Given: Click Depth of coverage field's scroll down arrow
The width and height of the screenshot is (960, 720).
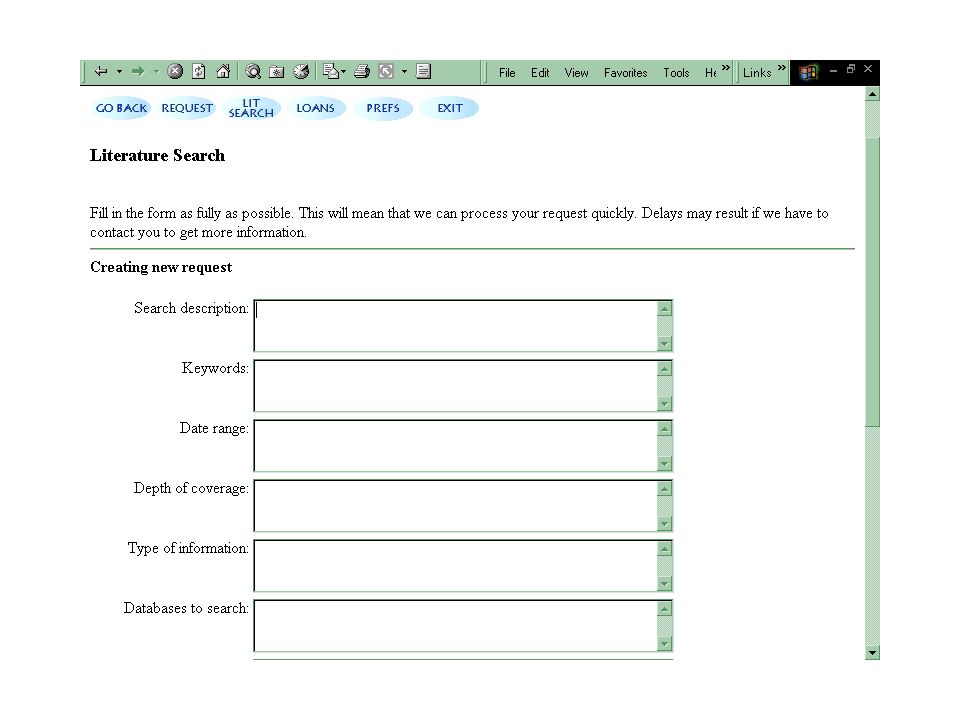Looking at the screenshot, I should tap(664, 523).
